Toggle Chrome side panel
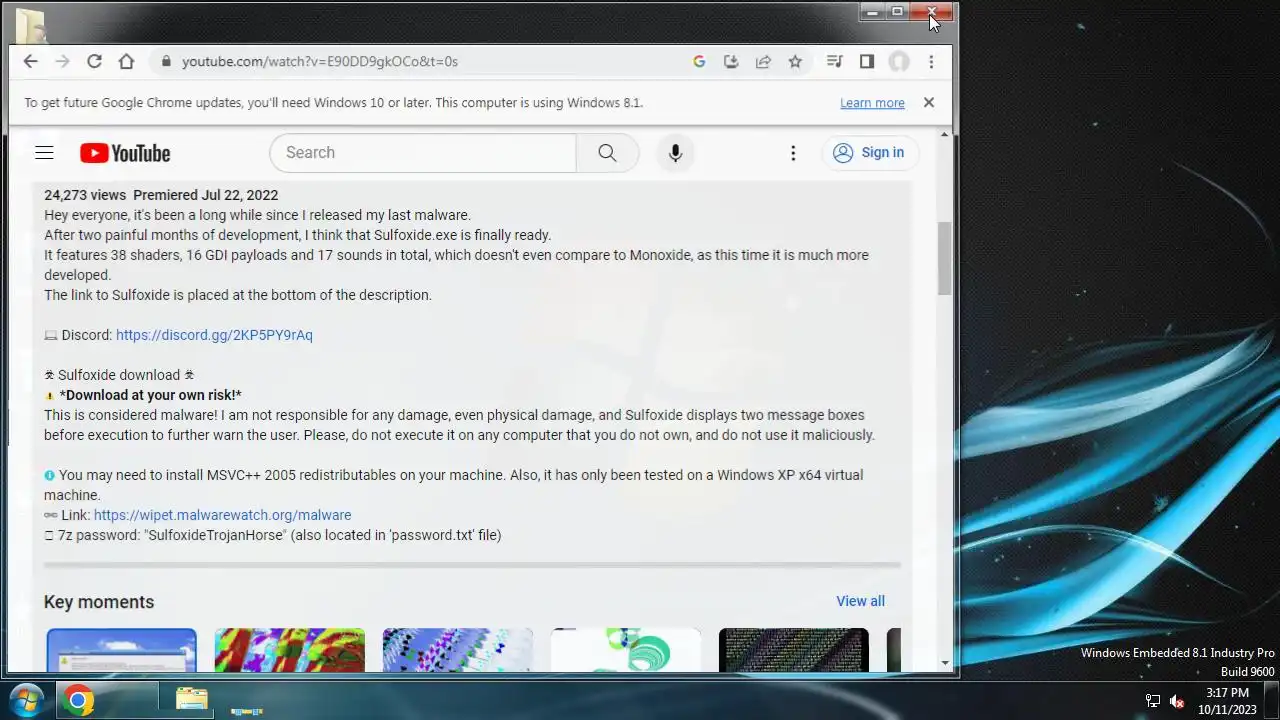Viewport: 1280px width, 720px height. pos(867,62)
